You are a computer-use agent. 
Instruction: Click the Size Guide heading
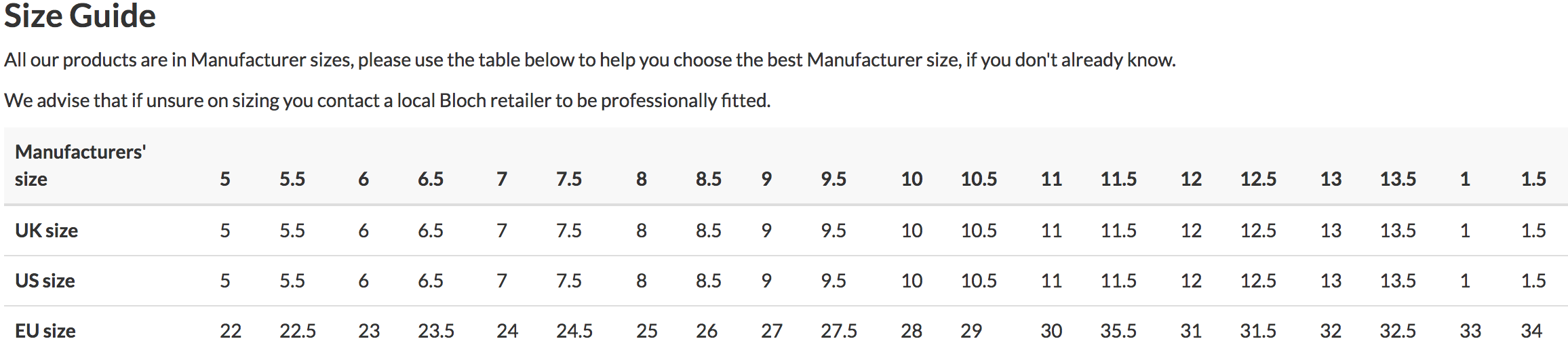(x=80, y=16)
